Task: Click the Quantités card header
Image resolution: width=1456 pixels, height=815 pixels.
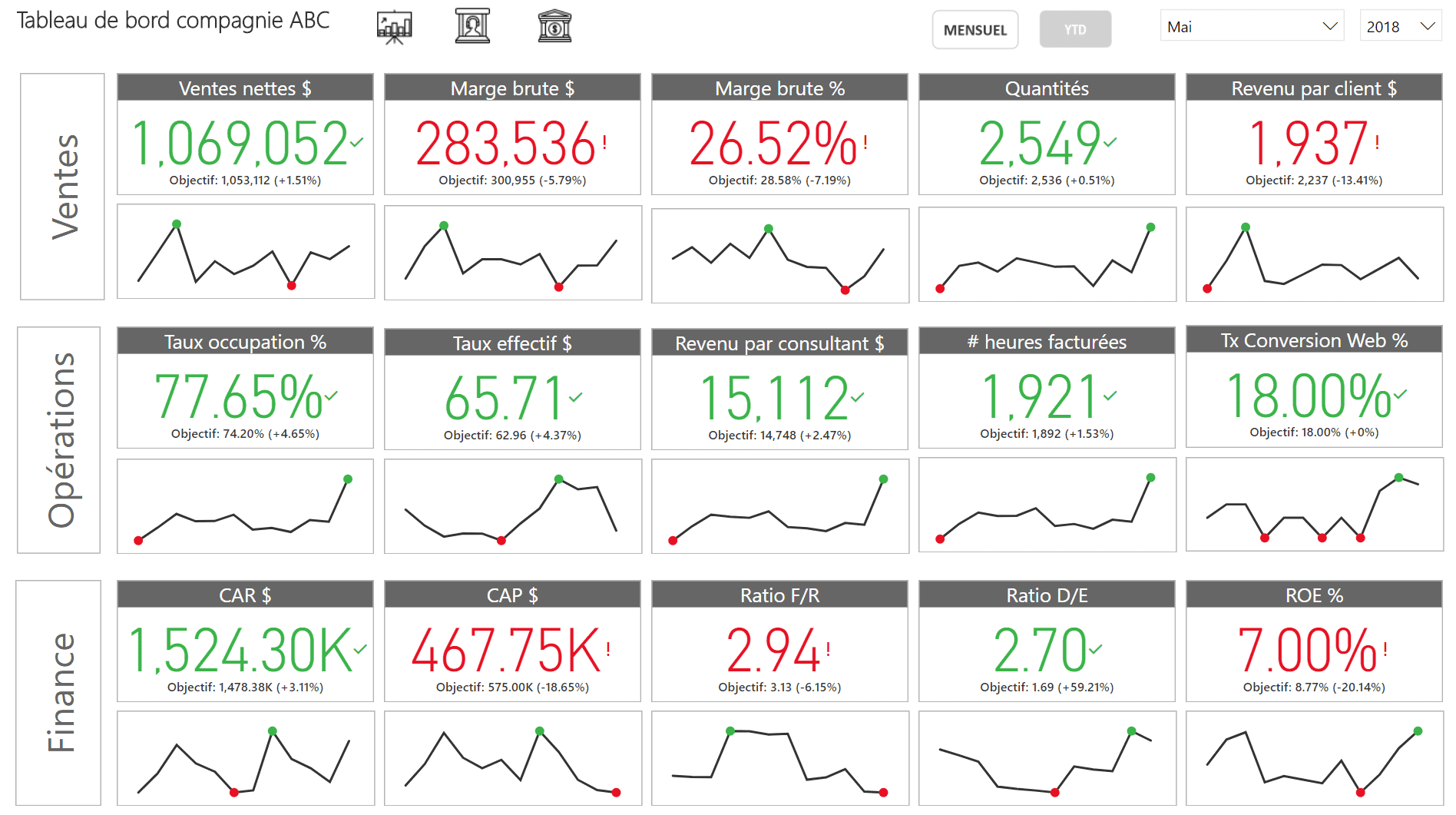Action: pyautogui.click(x=1047, y=88)
